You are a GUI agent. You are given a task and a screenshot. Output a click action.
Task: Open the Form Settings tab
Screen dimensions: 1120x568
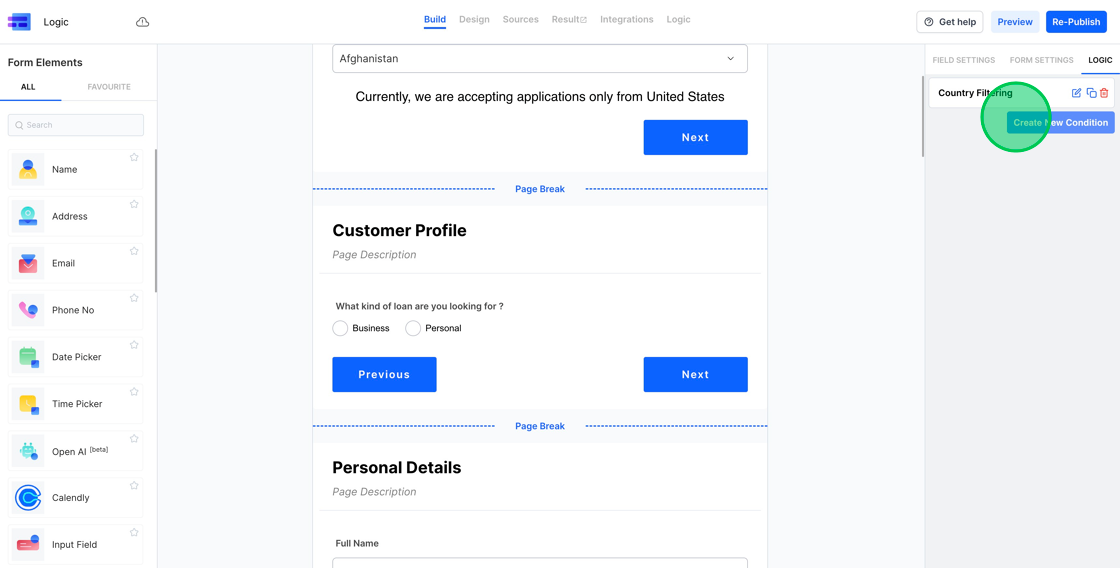pyautogui.click(x=1041, y=60)
